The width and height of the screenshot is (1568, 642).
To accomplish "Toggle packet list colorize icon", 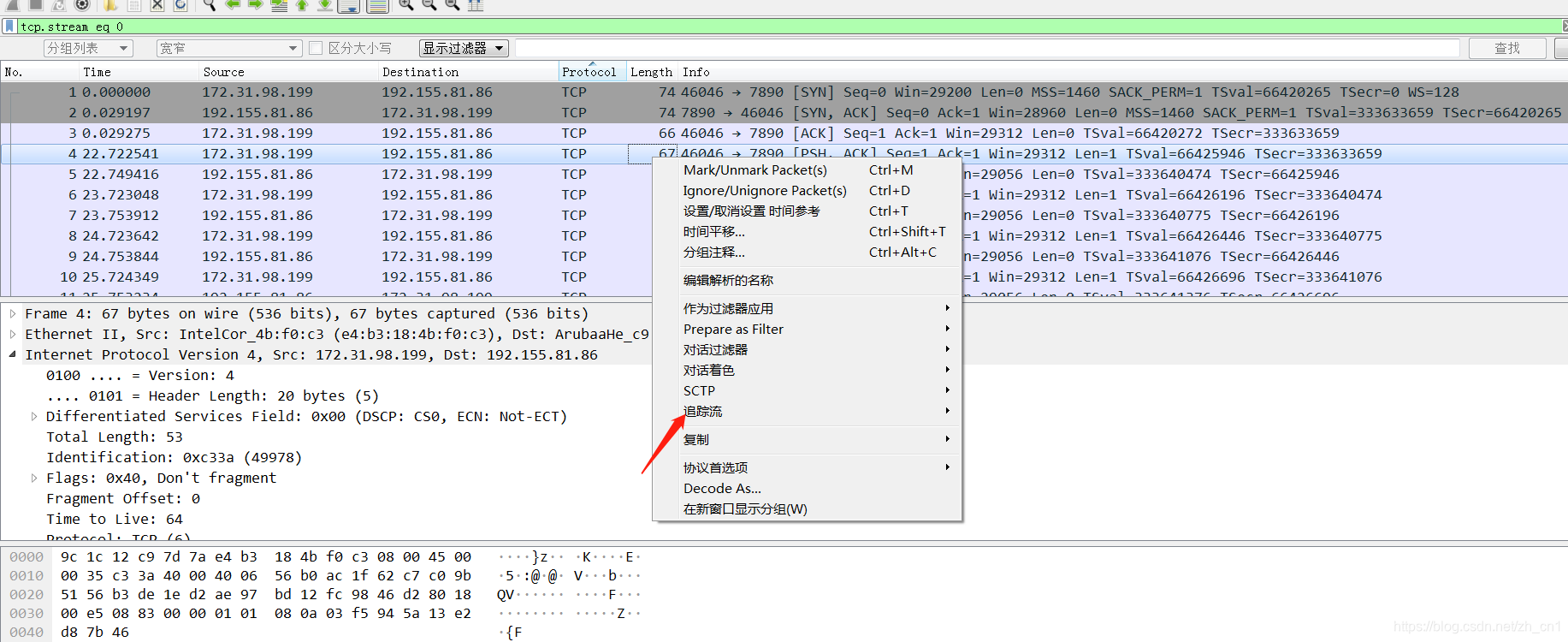I will coord(377,5).
